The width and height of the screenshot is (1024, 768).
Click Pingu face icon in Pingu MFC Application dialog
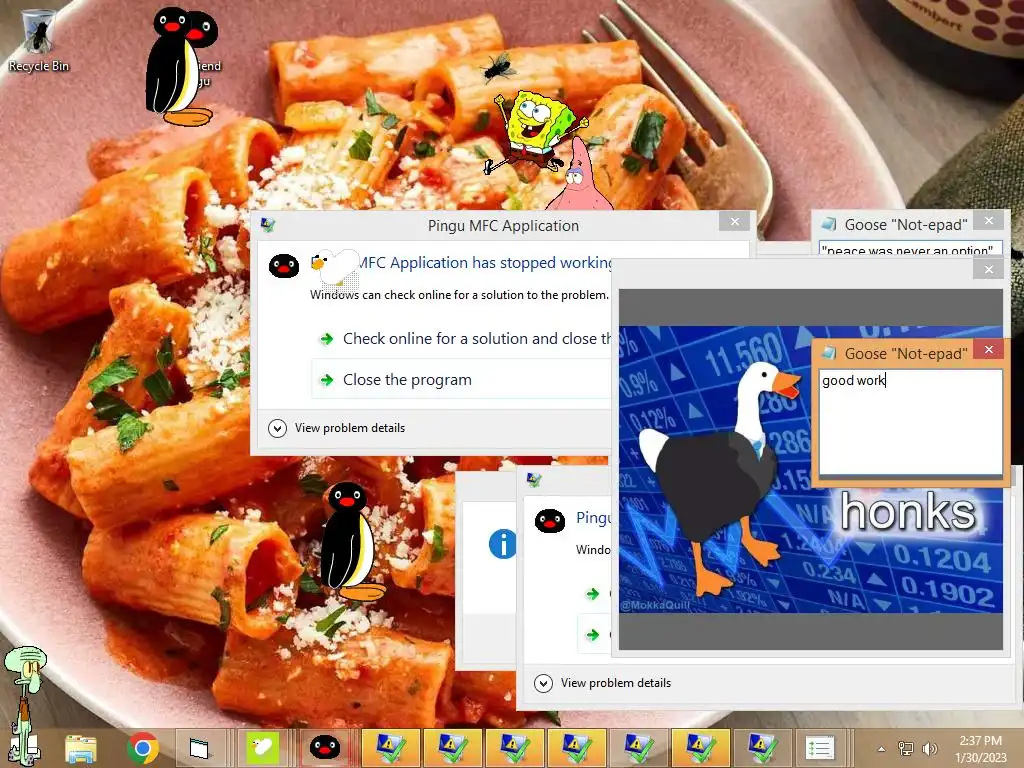(284, 266)
